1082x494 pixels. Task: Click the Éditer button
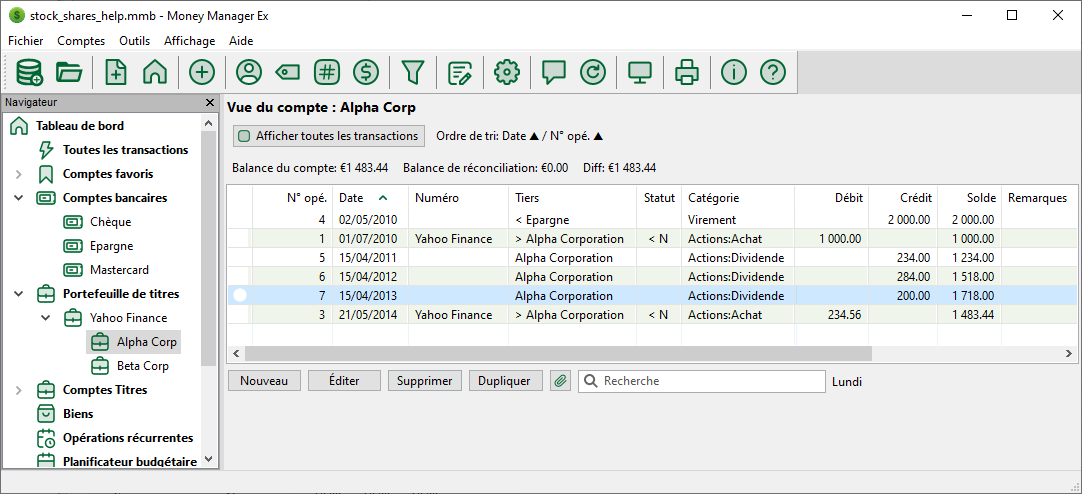click(344, 380)
